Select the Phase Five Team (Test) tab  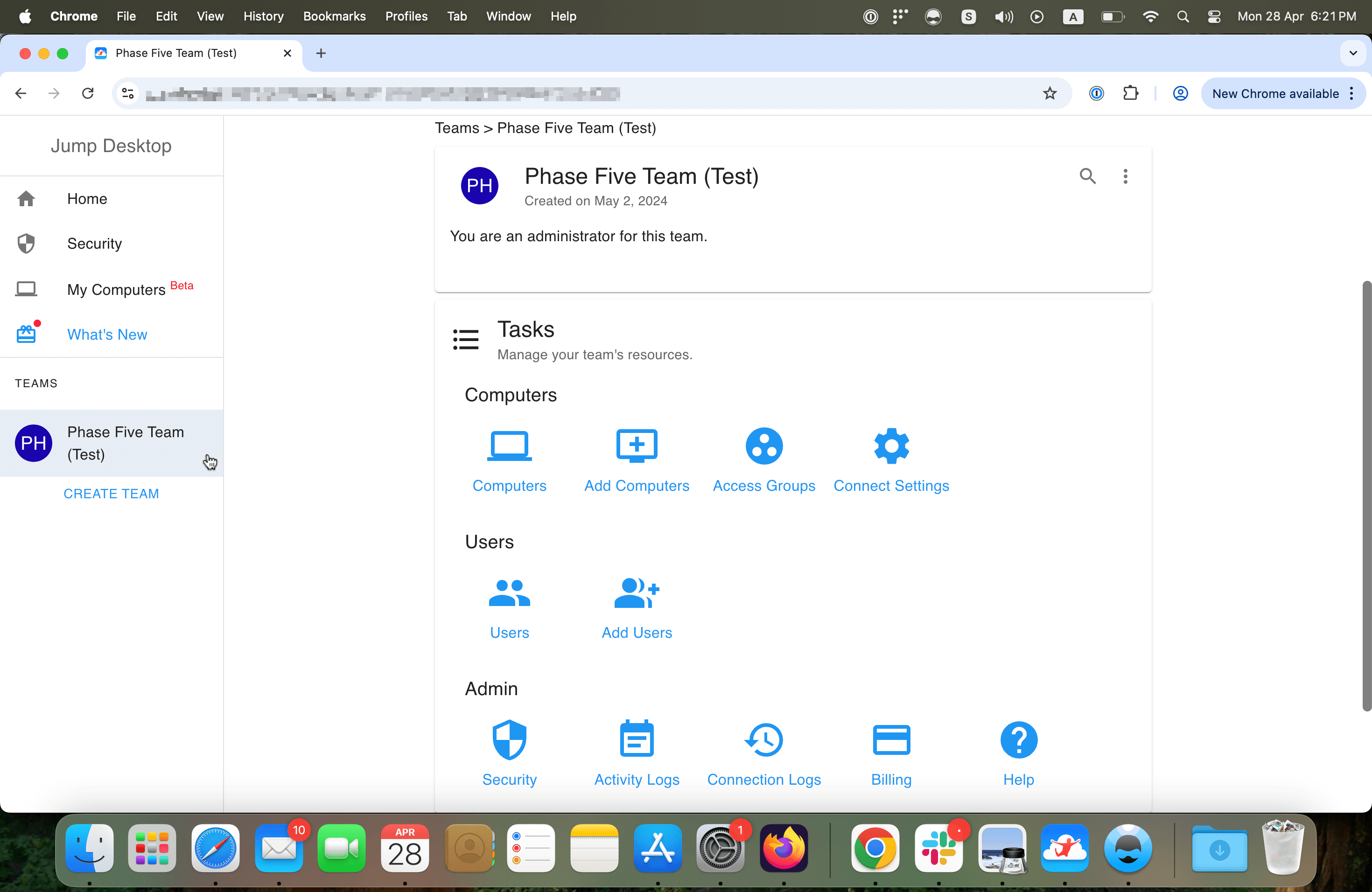click(x=176, y=53)
